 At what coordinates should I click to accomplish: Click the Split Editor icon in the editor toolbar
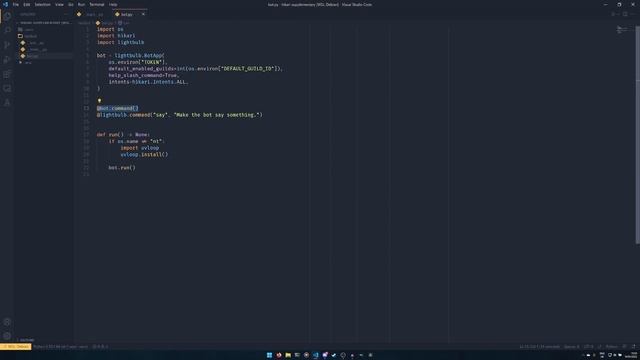(x=625, y=14)
